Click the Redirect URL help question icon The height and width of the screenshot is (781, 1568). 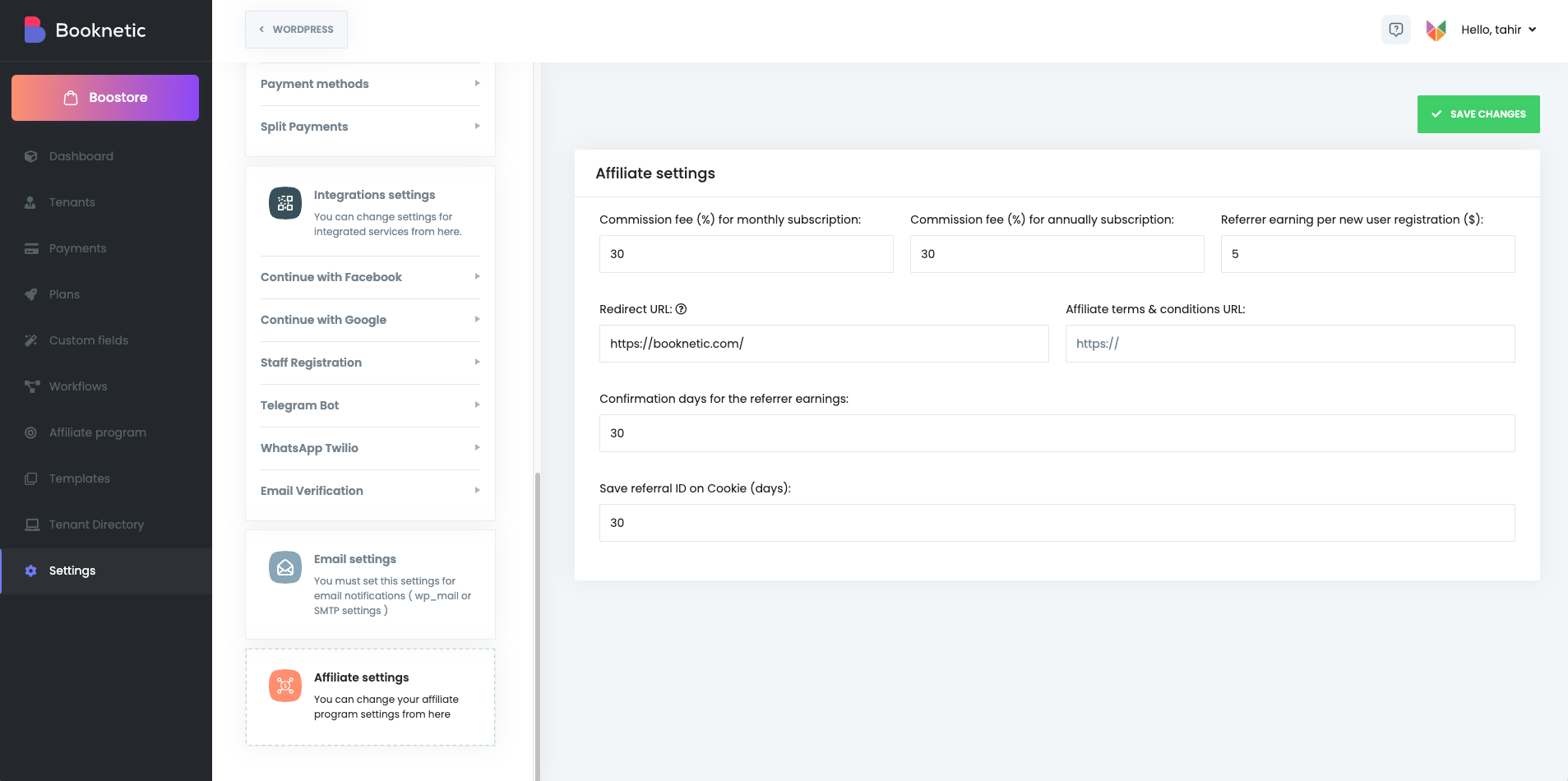click(681, 309)
